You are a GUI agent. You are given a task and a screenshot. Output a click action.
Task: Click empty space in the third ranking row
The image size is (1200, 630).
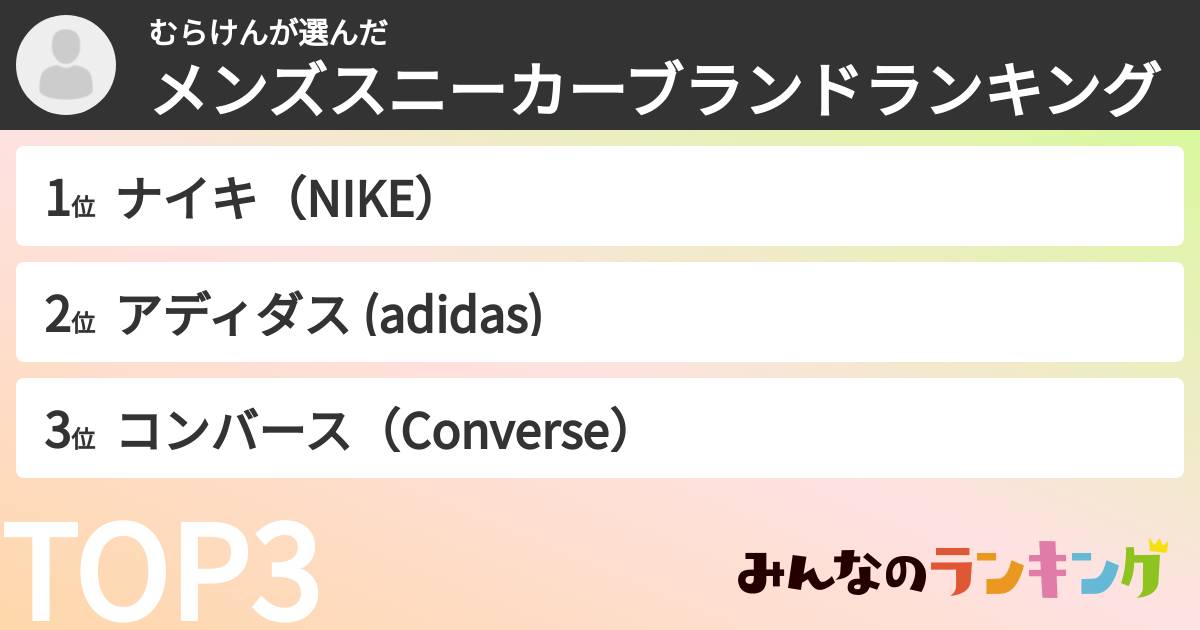click(900, 429)
